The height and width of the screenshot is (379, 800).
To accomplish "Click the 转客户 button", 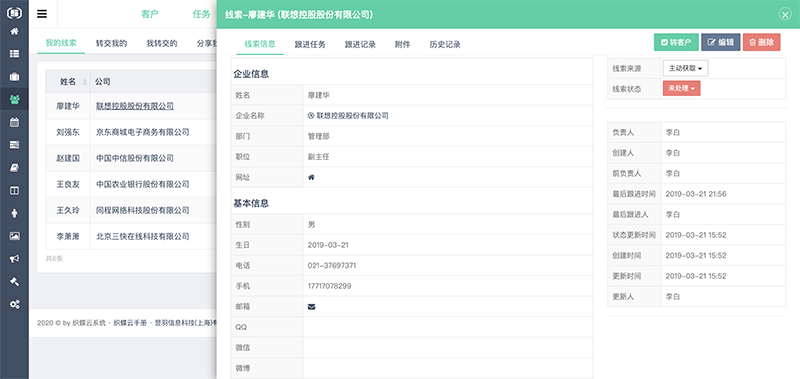I will click(x=676, y=42).
